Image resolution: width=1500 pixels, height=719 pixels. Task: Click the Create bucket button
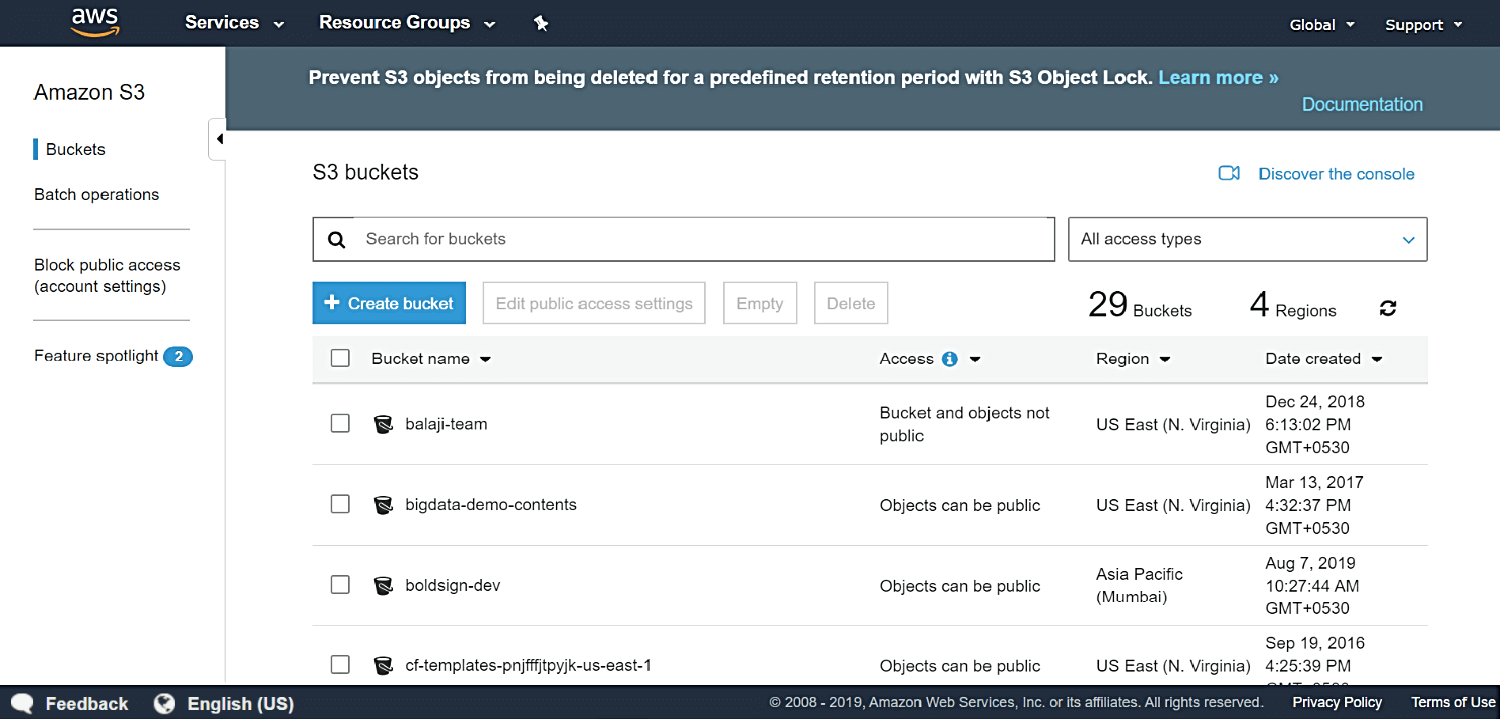[x=389, y=303]
